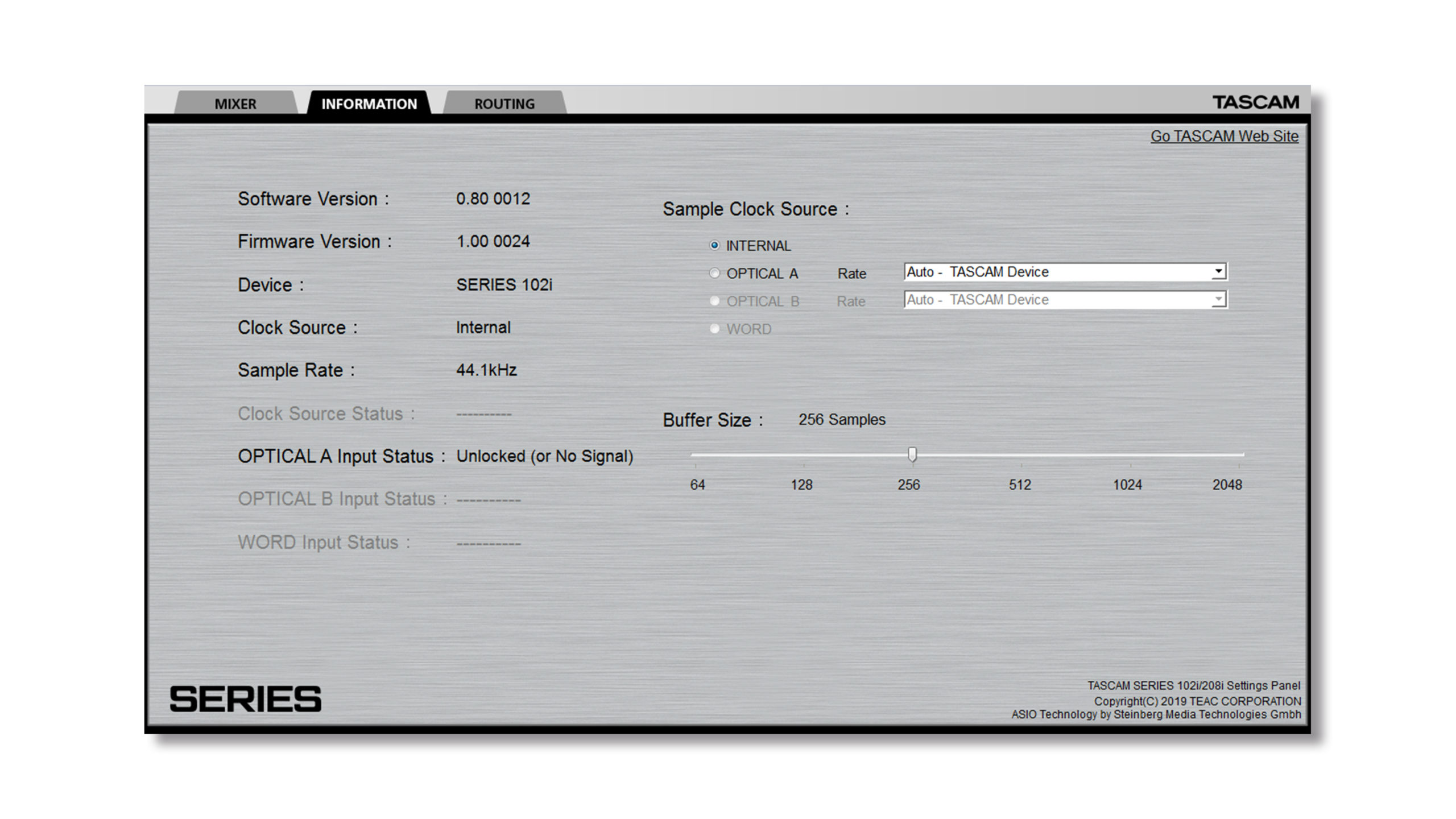Viewport: 1456px width, 819px height.
Task: Click the Firmware Version value
Action: point(493,241)
